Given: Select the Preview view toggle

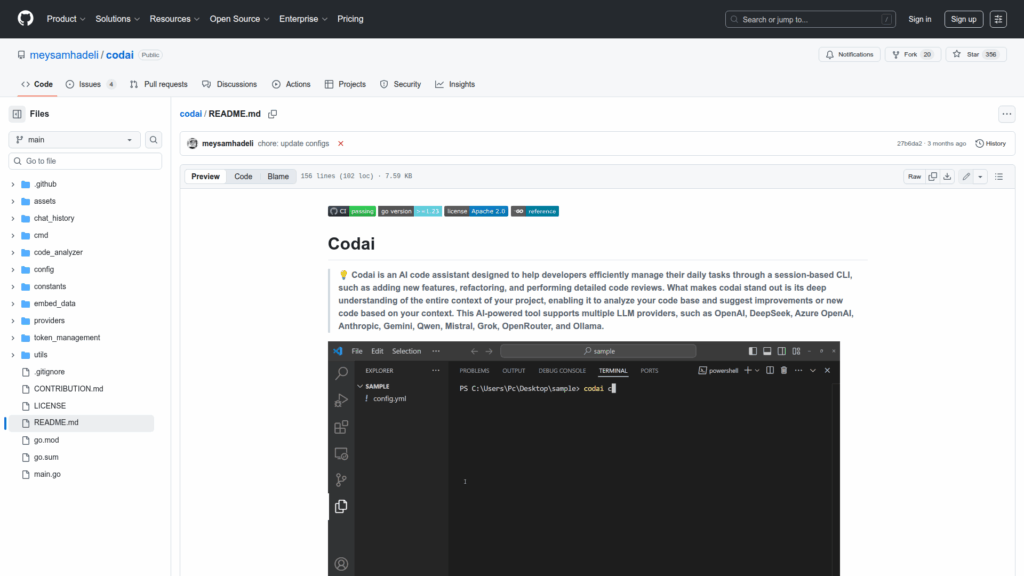Looking at the screenshot, I should [205, 177].
